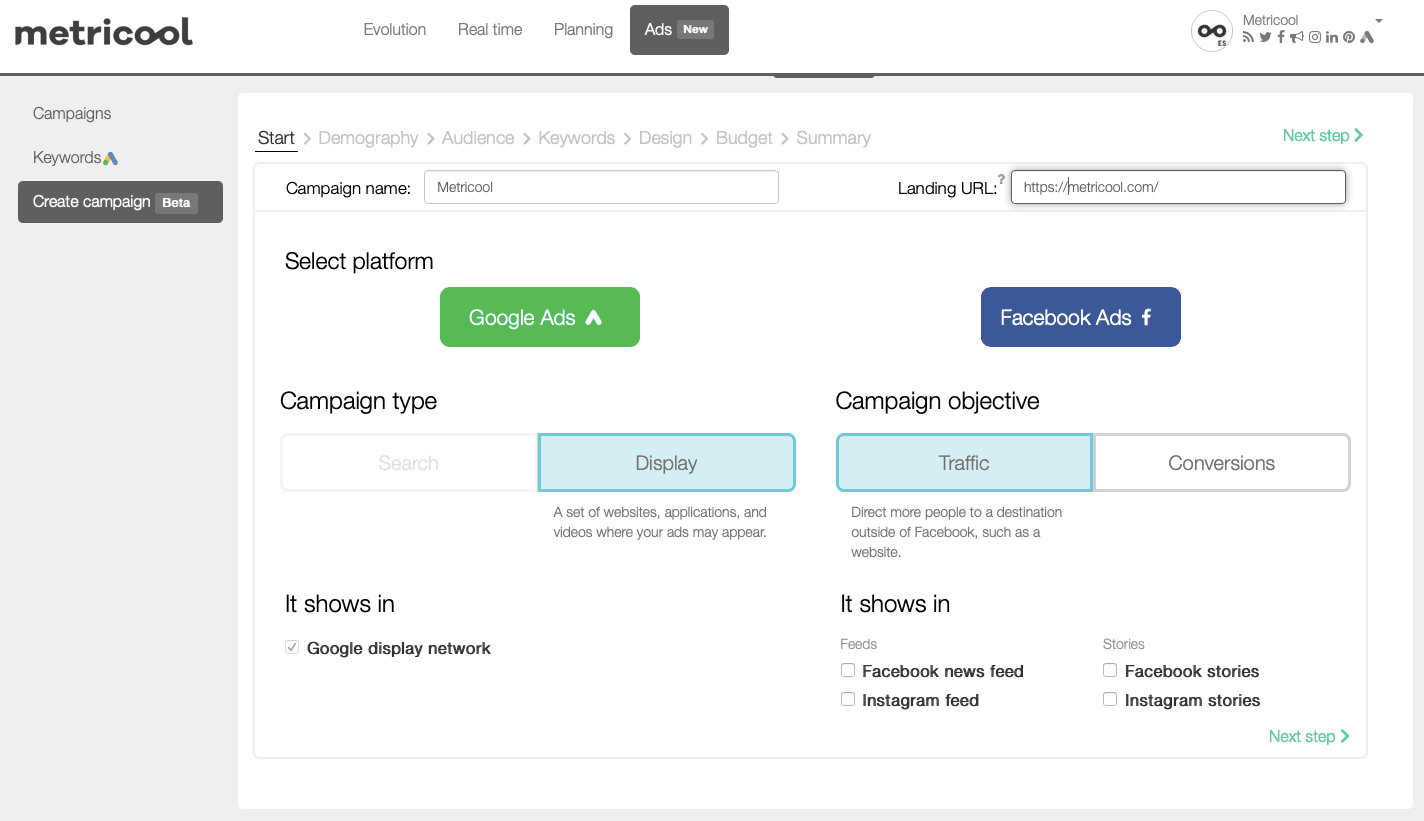Screen dimensions: 1424x821
Task: Click the megaphone ads icon in header
Action: 1297,38
